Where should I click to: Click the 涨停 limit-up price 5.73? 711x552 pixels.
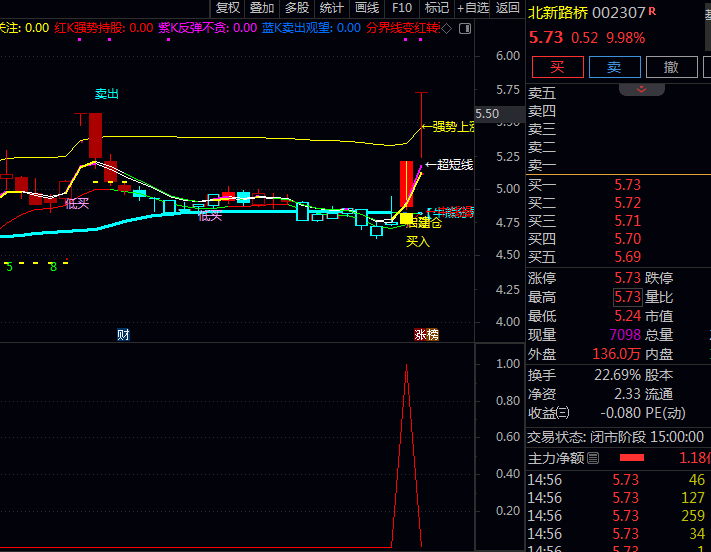point(627,278)
